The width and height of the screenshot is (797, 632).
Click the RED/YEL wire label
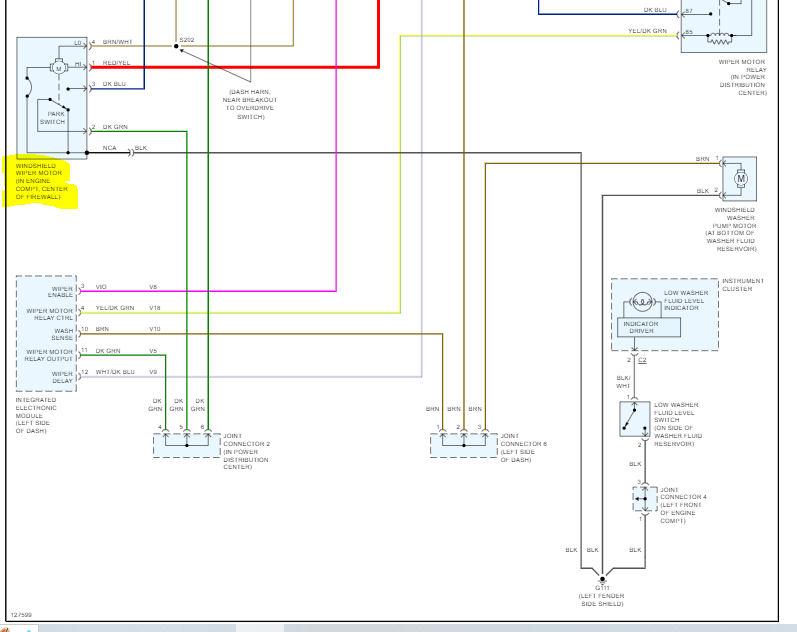click(116, 63)
